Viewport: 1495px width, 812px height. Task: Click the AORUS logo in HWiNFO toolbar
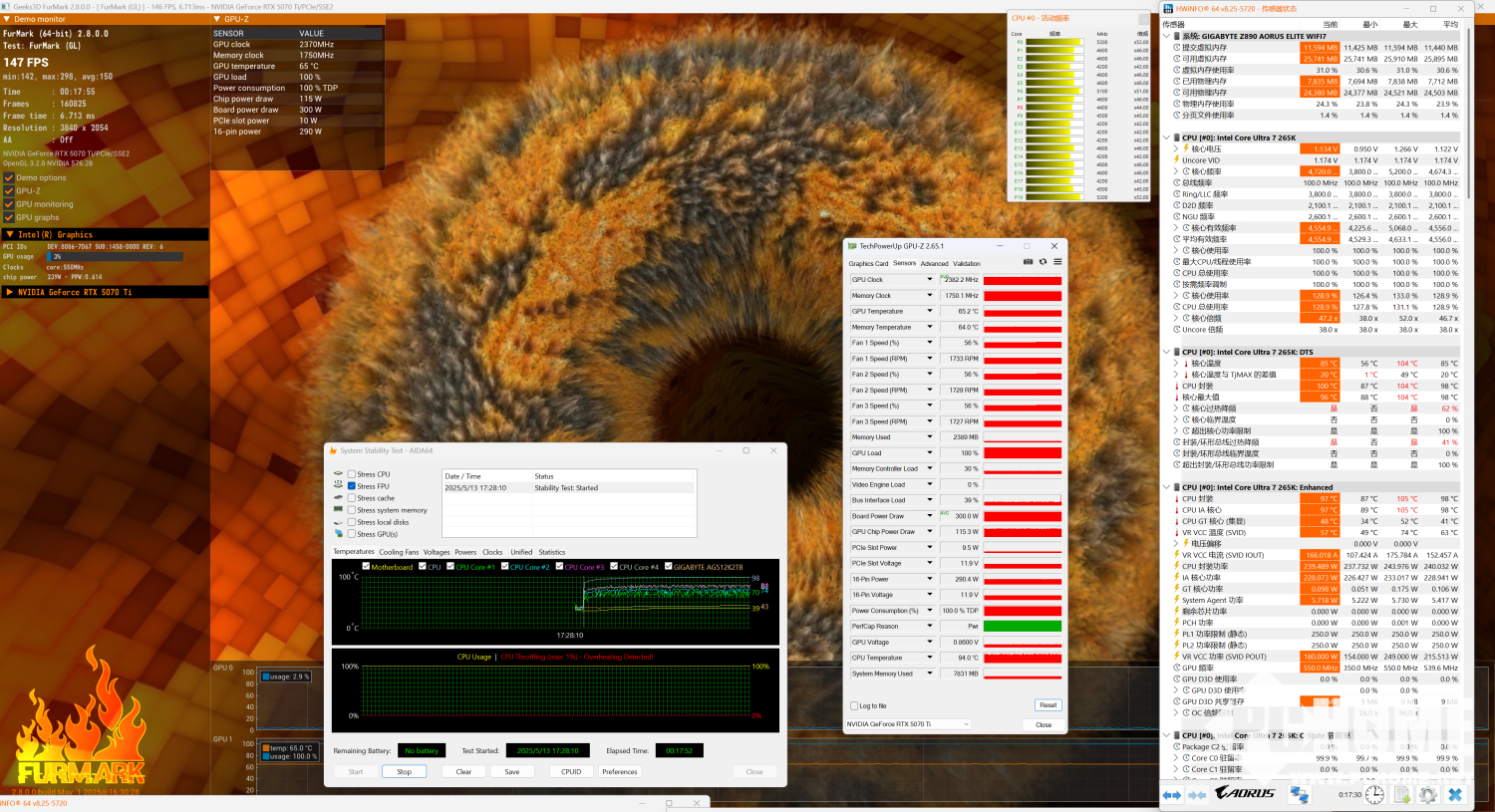tap(1245, 793)
